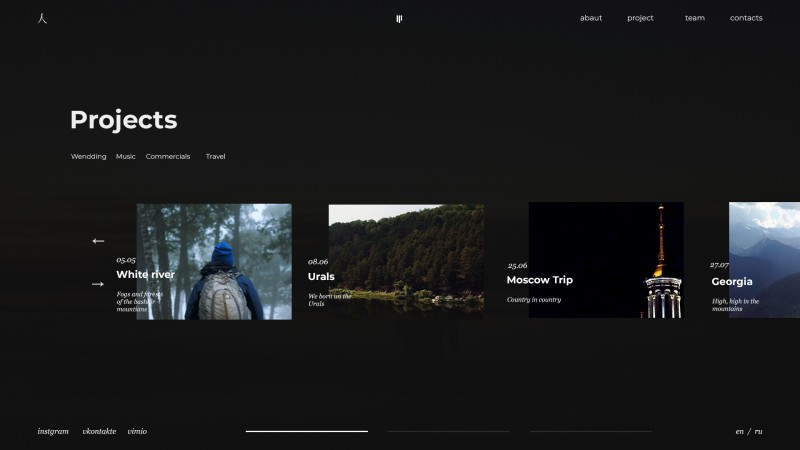Click the 08.06 date label

pos(318,262)
